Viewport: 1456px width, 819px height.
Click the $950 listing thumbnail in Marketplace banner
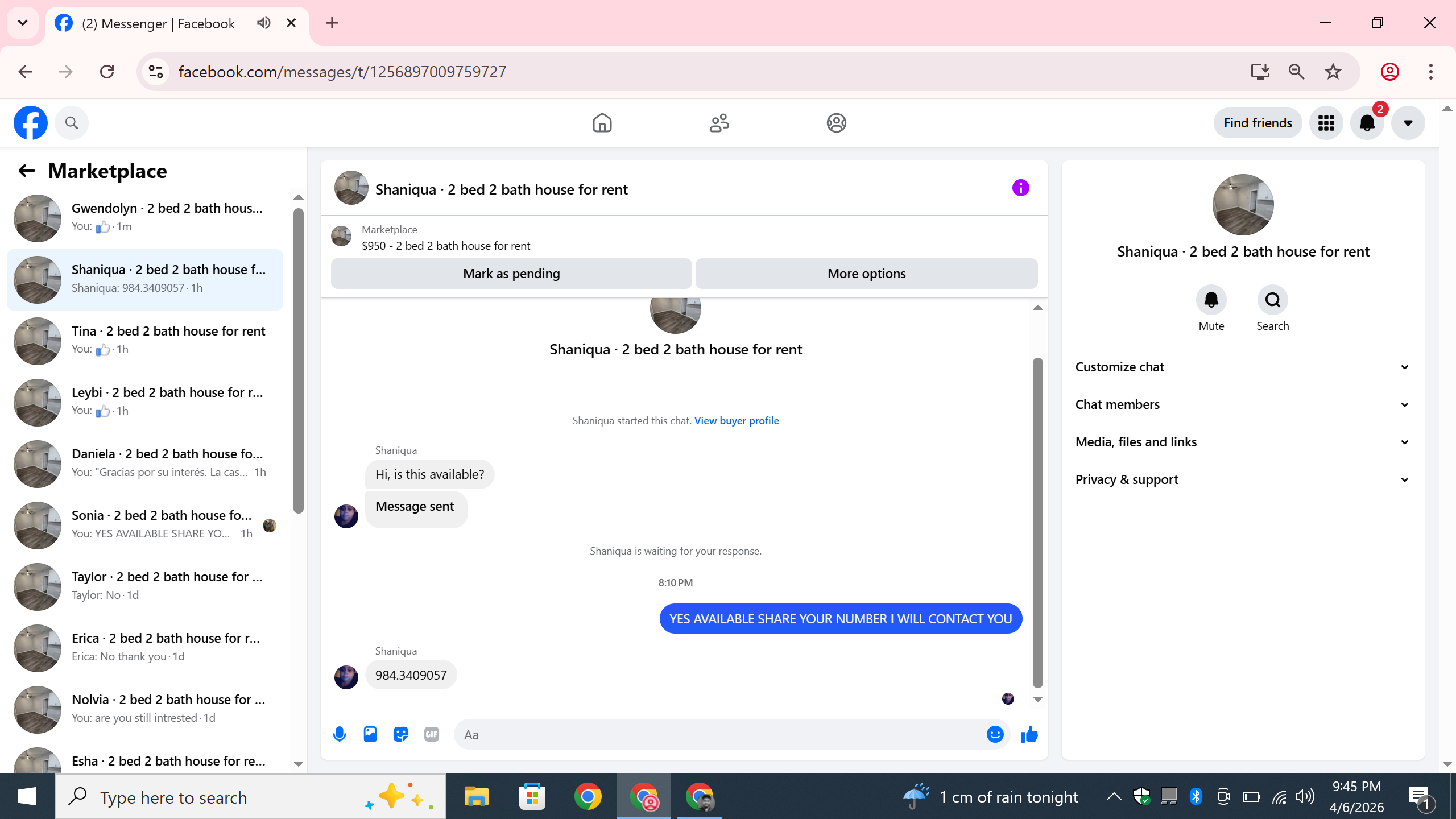(341, 237)
